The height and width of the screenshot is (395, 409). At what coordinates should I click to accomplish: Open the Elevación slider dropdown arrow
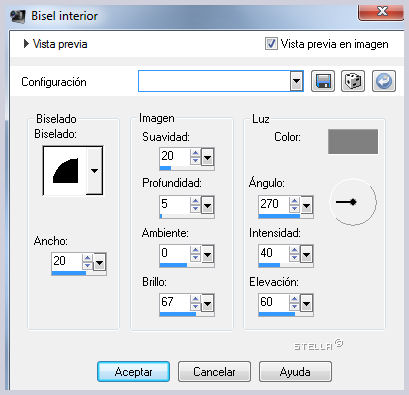pyautogui.click(x=306, y=304)
